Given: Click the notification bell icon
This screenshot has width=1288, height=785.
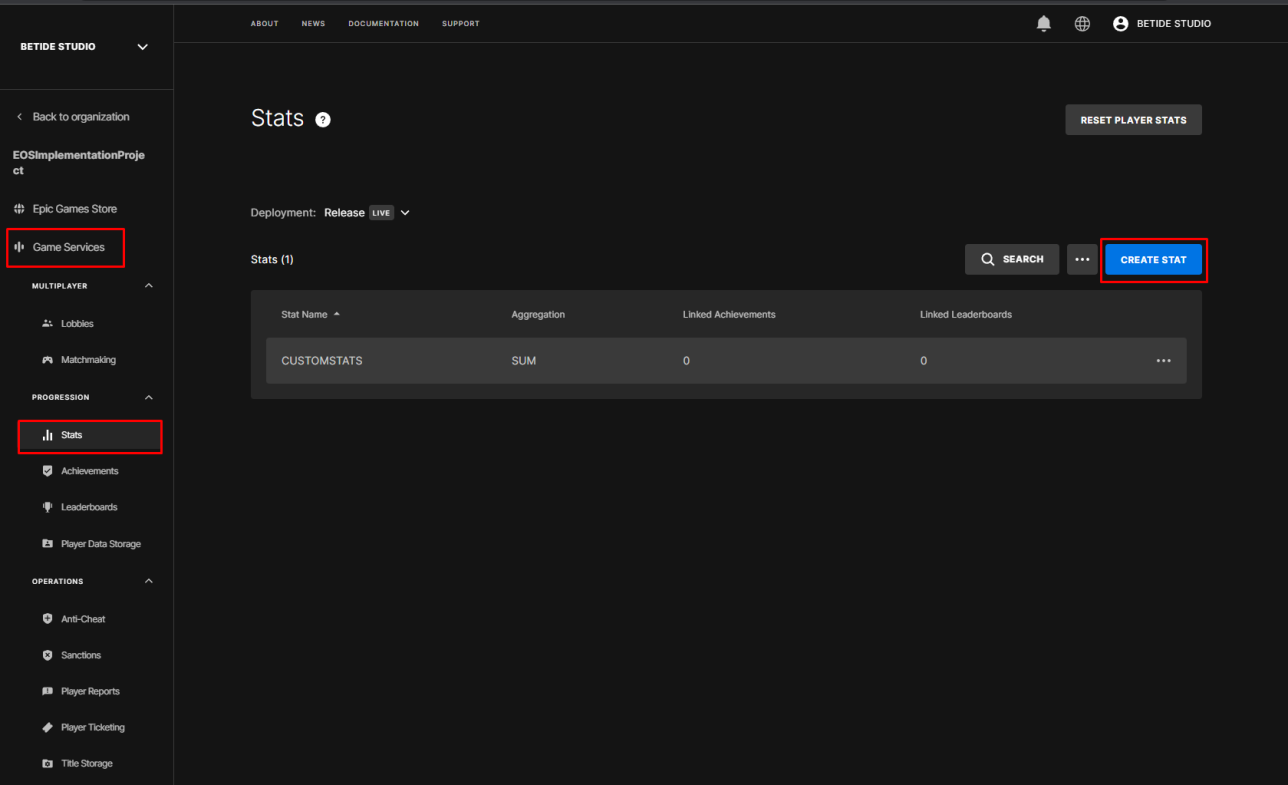Looking at the screenshot, I should [x=1044, y=24].
